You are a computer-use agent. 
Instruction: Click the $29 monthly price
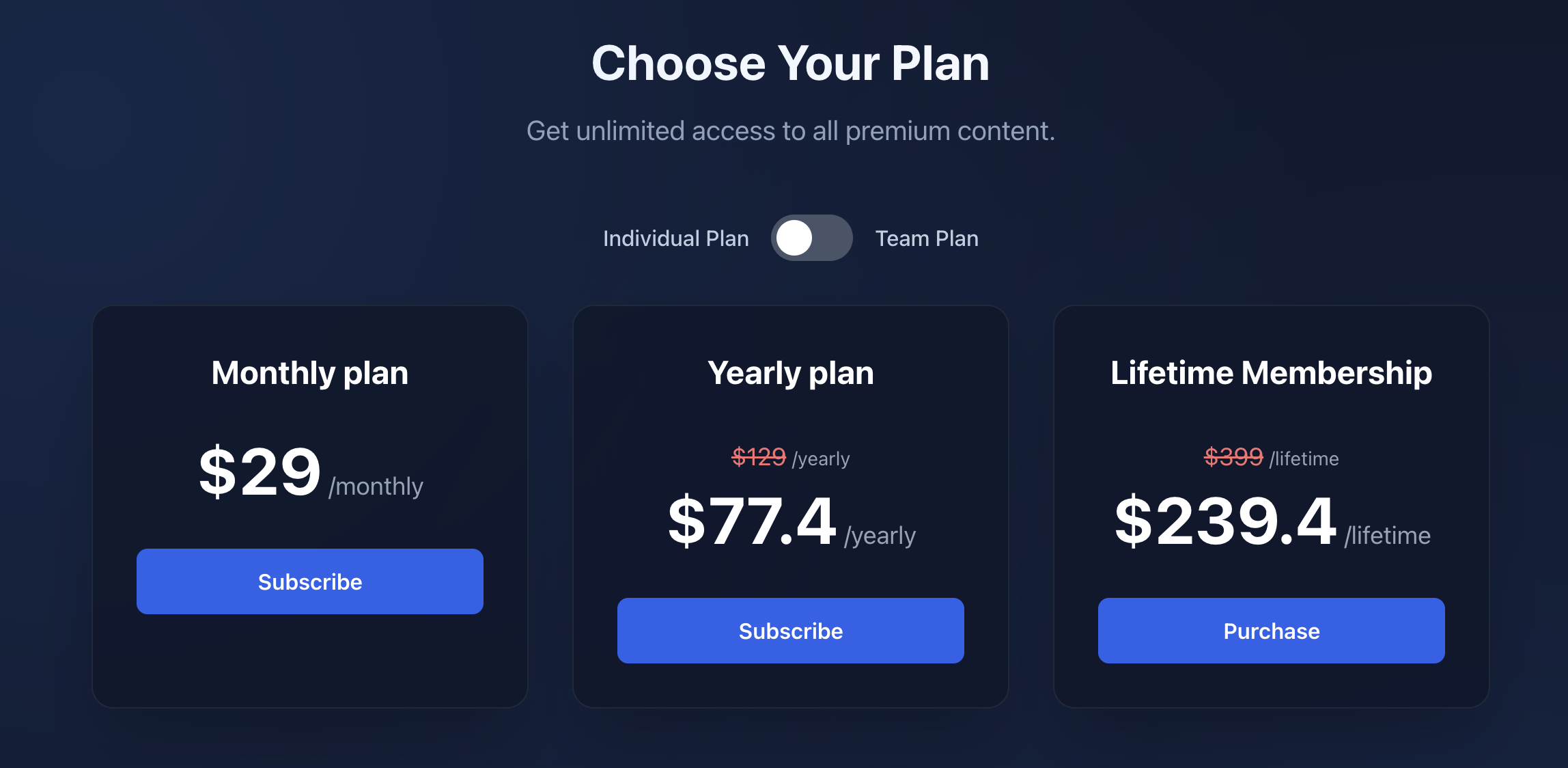pos(260,471)
